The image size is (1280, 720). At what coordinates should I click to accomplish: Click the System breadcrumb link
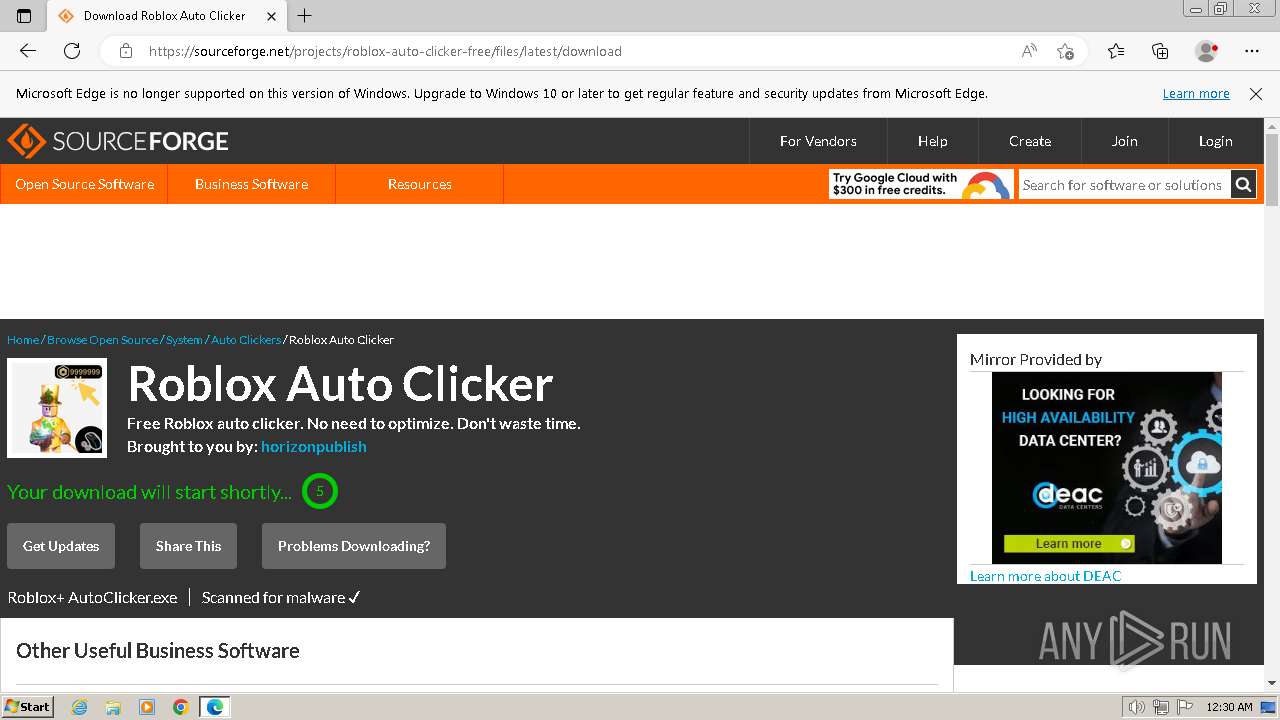(x=184, y=340)
